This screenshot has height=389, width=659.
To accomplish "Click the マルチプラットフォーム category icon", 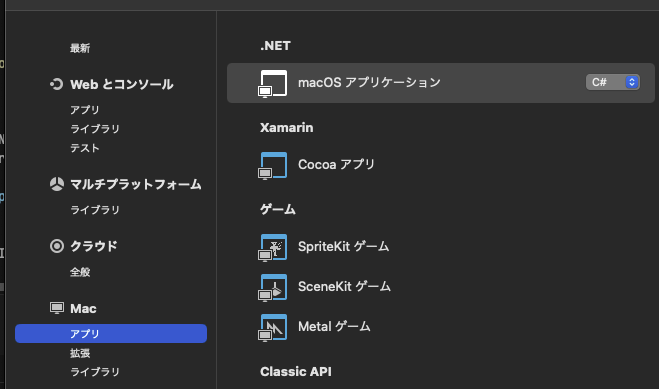I will click(x=57, y=184).
